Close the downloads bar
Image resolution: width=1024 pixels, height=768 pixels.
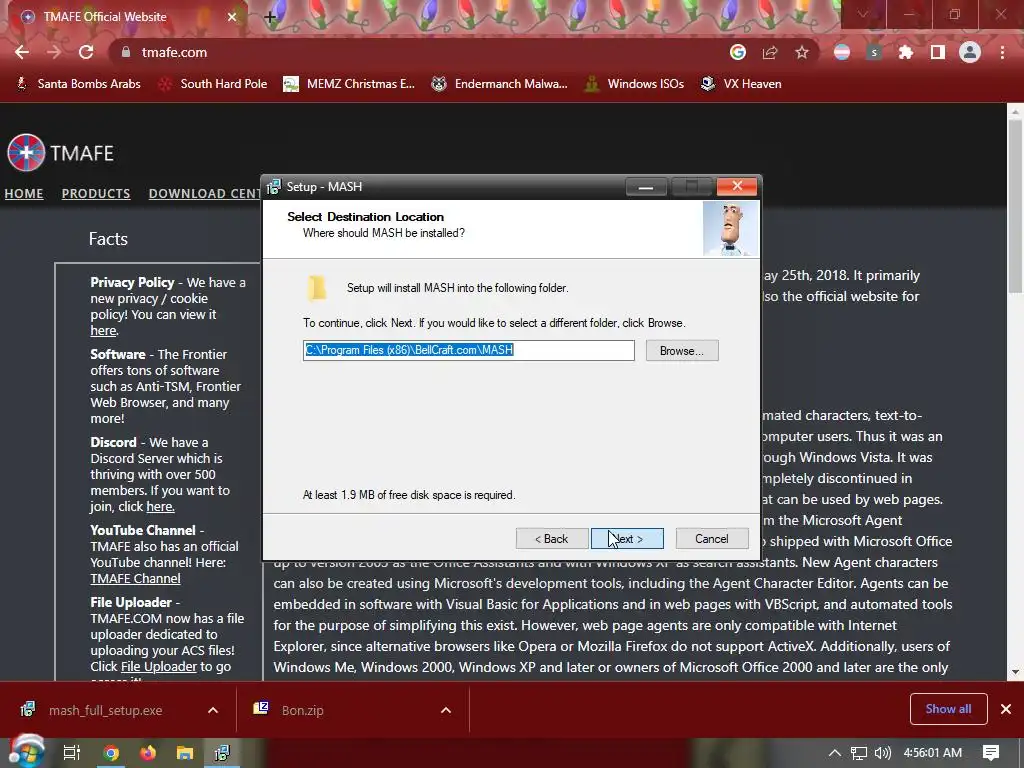[x=1006, y=709]
